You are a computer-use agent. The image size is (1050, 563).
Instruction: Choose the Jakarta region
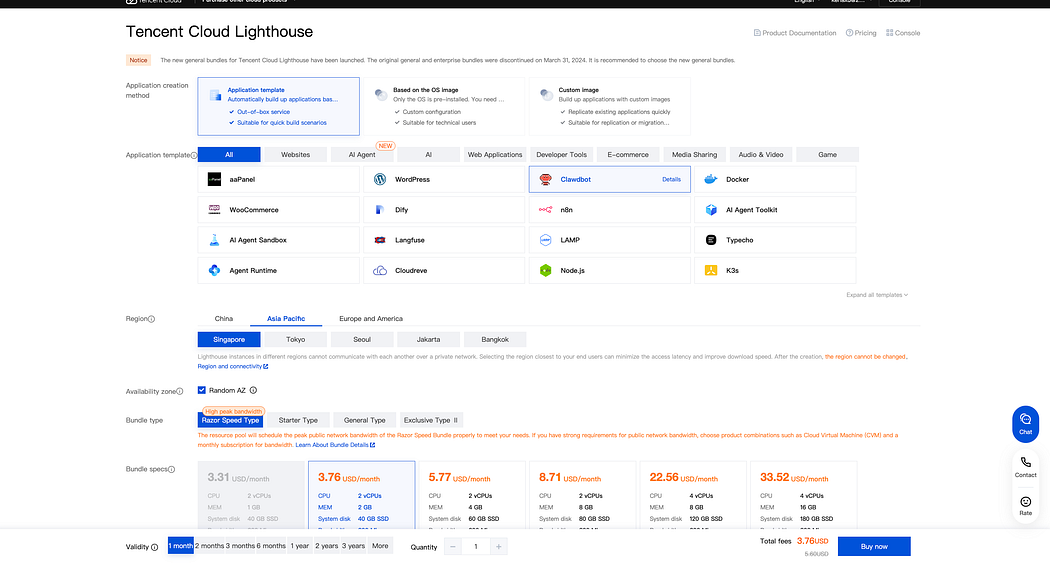[x=429, y=339]
